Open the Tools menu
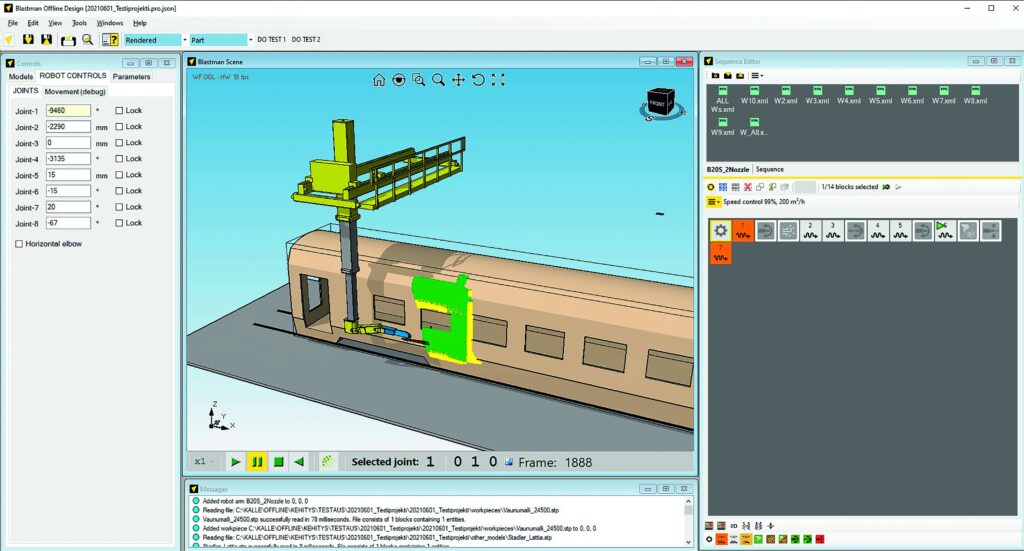 click(x=79, y=23)
